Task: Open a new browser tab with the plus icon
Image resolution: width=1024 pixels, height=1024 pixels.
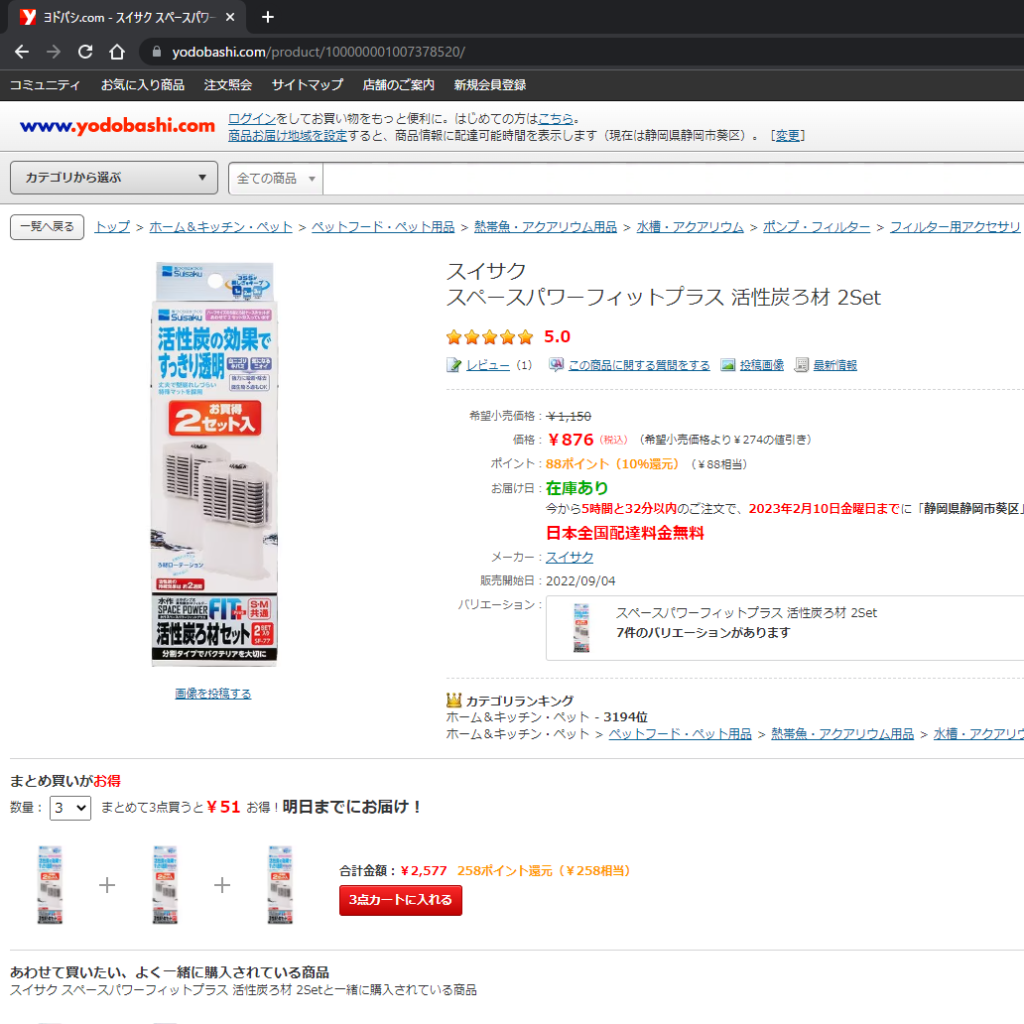Action: (268, 17)
